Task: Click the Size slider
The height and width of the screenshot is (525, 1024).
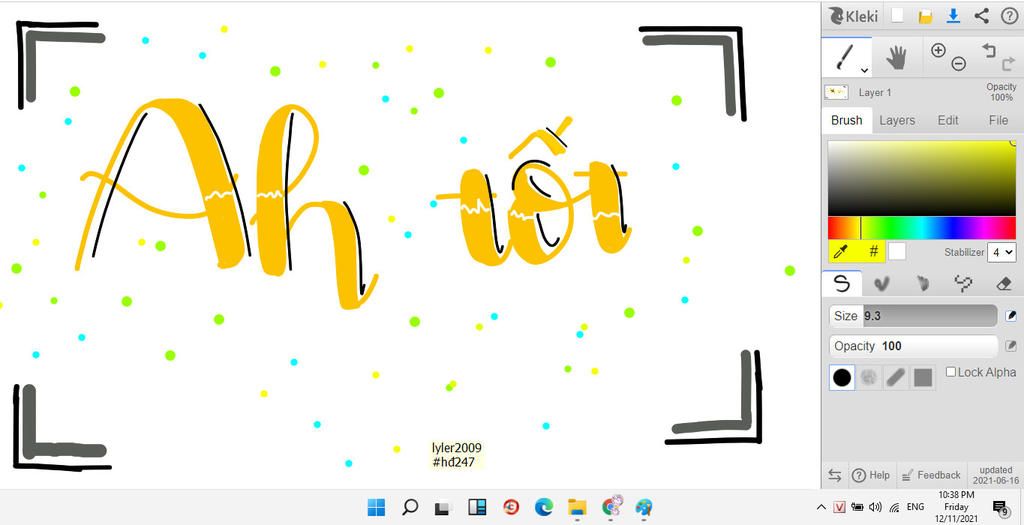Action: tap(913, 316)
